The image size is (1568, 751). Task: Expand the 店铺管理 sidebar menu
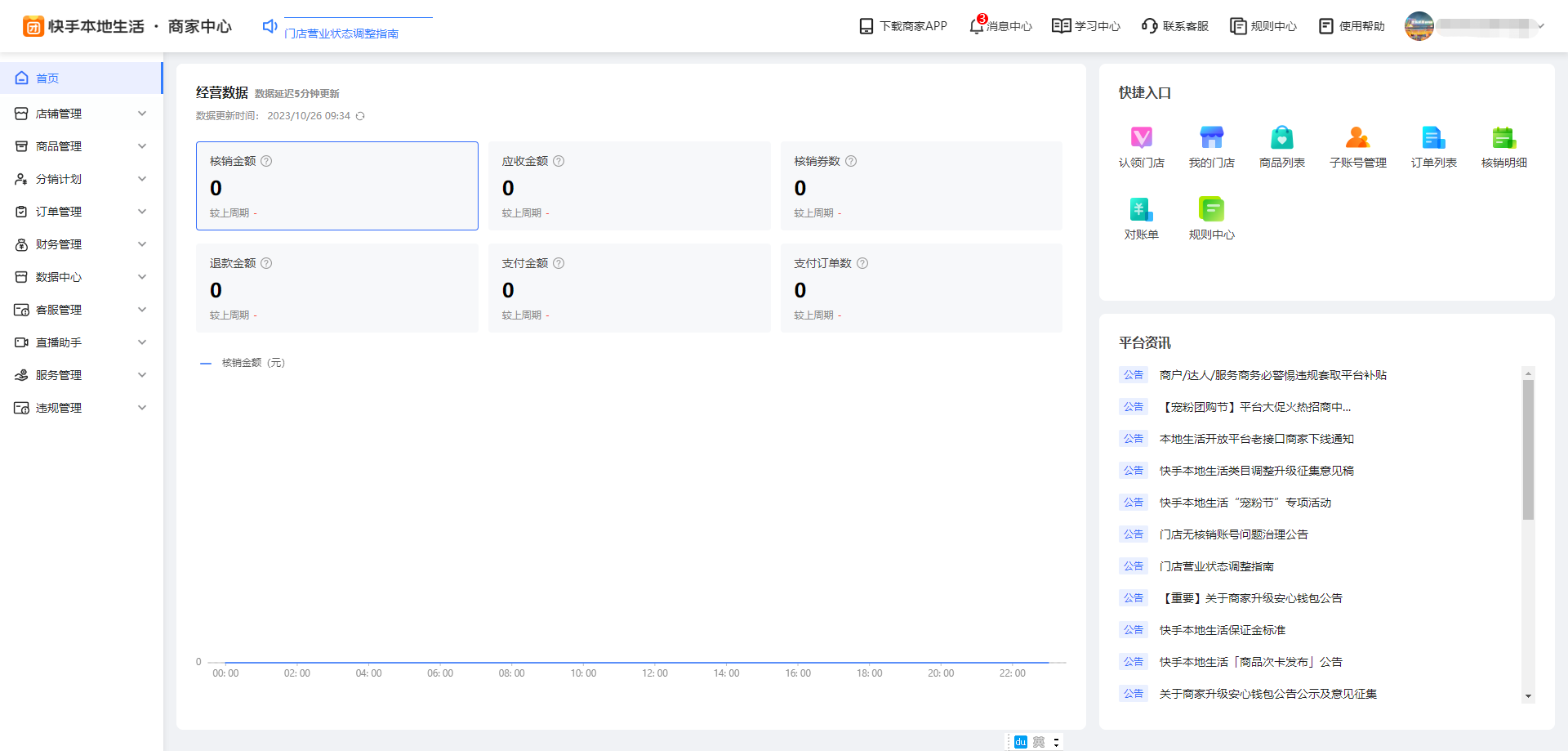point(81,114)
